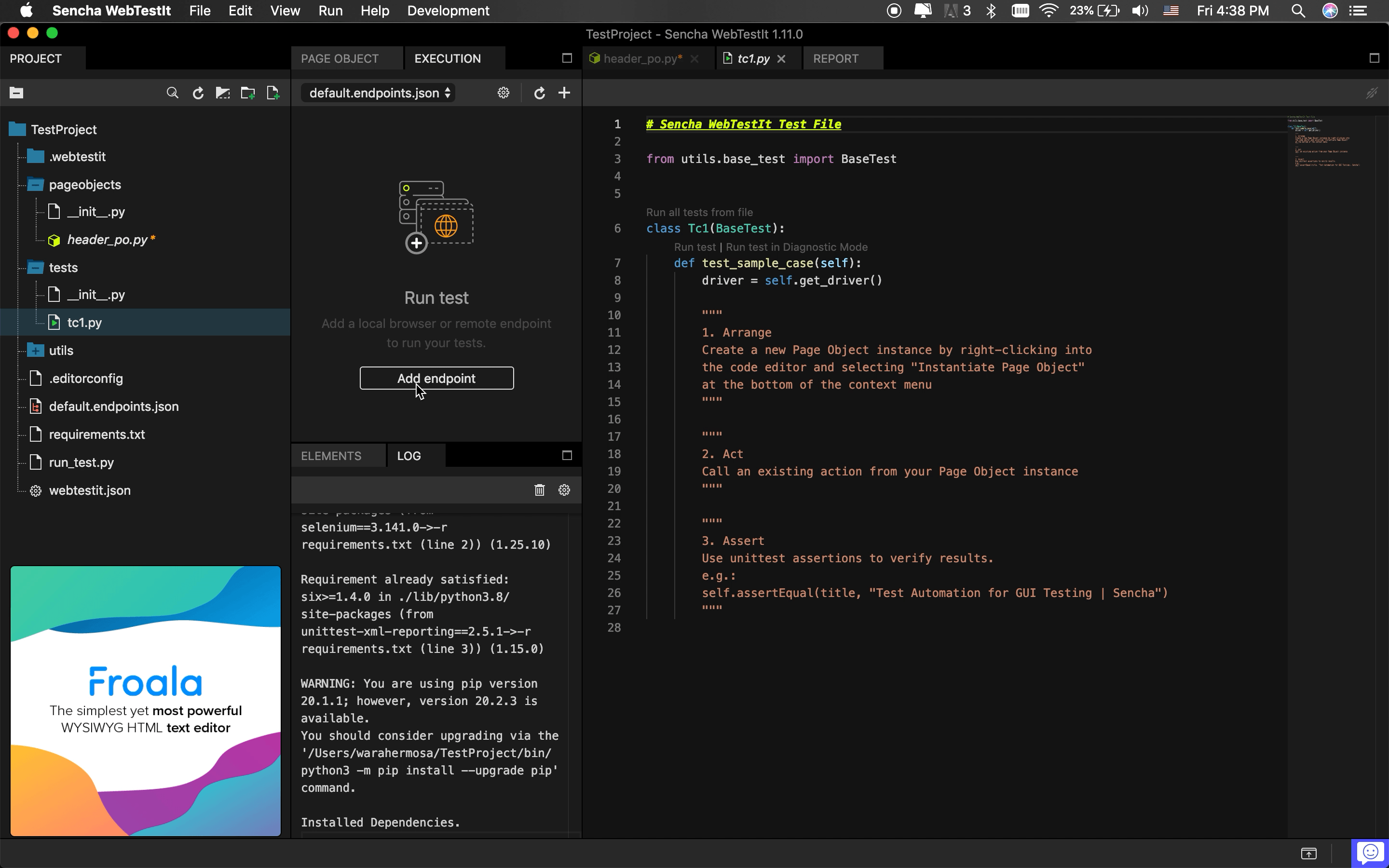1389x868 pixels.
Task: Open the Froala advertisement banner
Action: point(145,701)
